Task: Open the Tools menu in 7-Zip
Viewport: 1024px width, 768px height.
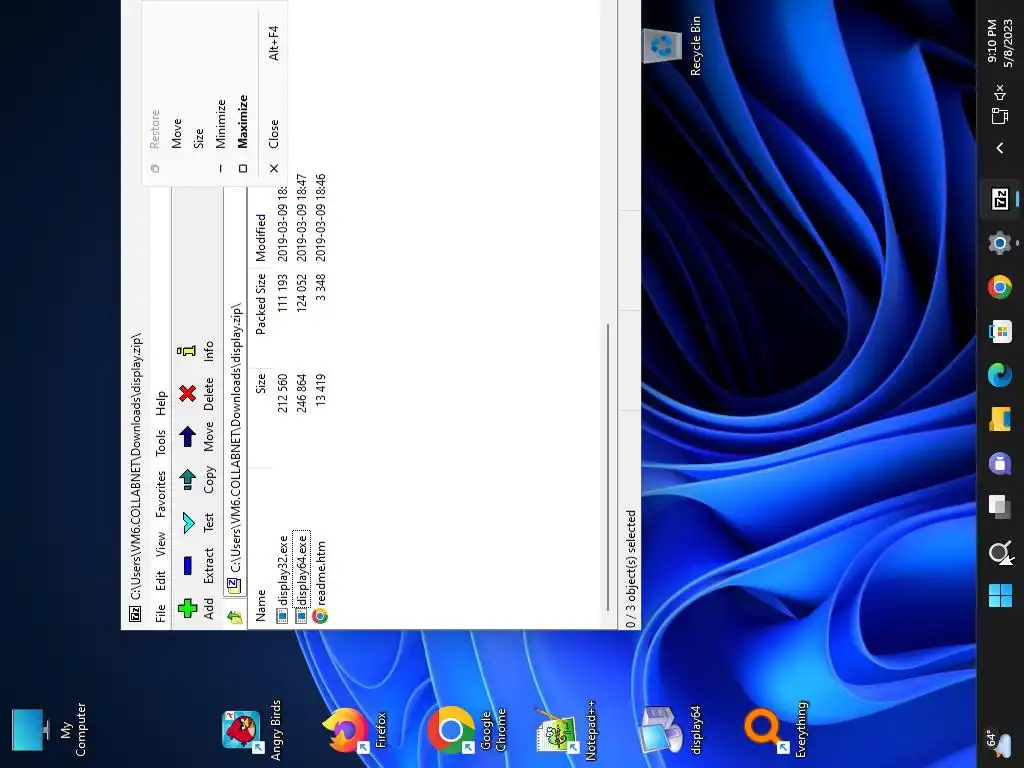Action: pos(160,442)
